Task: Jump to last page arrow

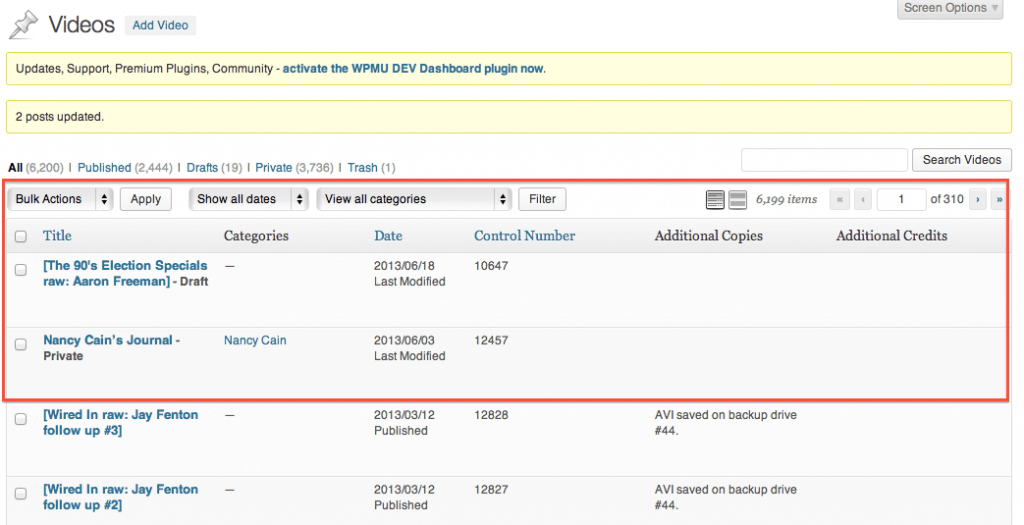Action: 999,200
